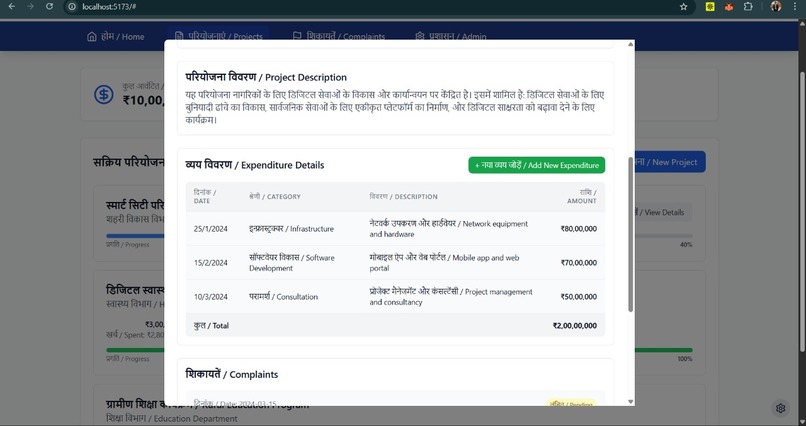The height and width of the screenshot is (426, 806).
Task: Click the Description column header
Action: coord(404,196)
